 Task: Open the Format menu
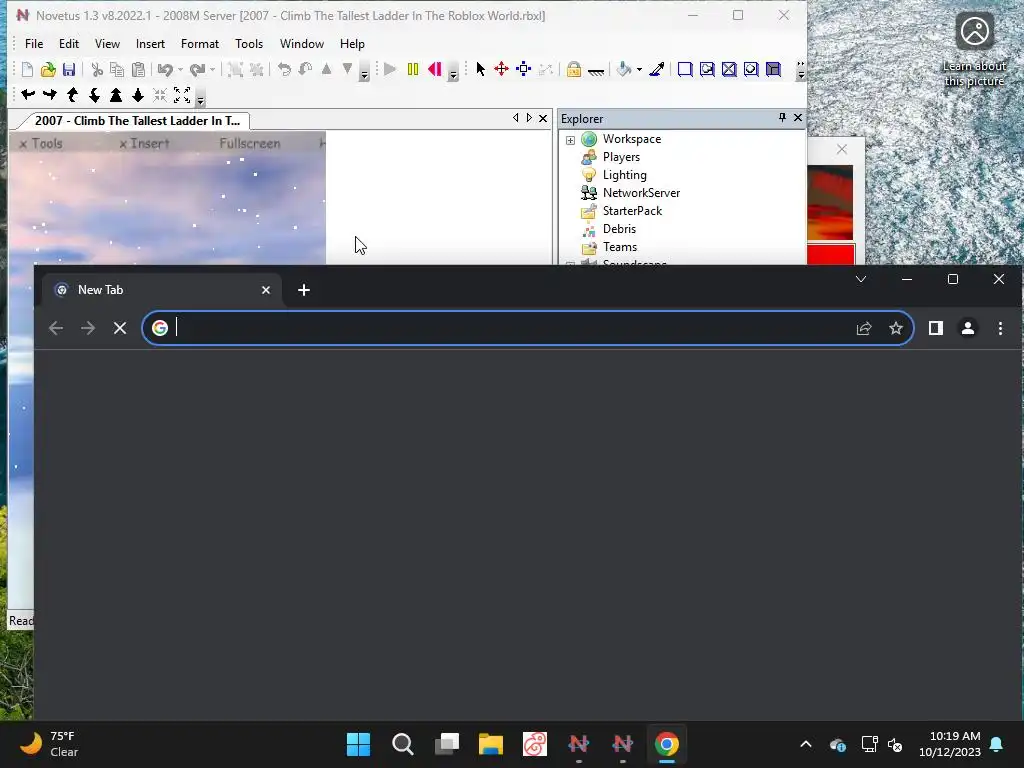tap(200, 44)
